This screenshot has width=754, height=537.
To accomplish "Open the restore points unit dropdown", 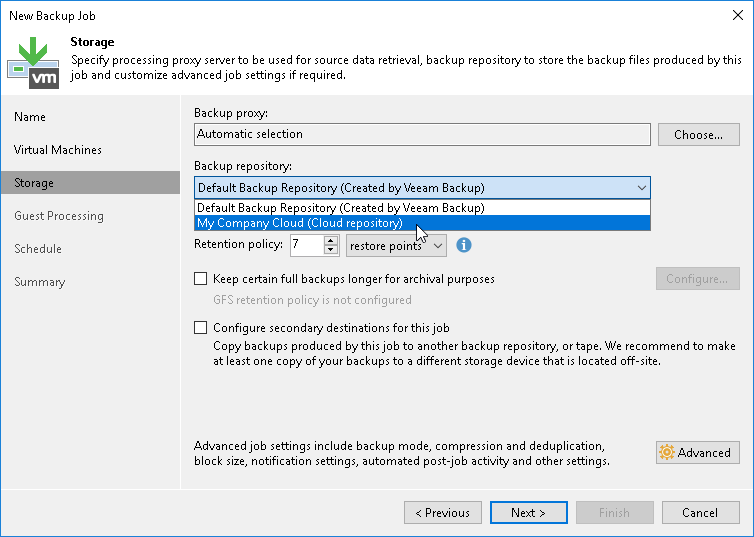I will coord(396,246).
